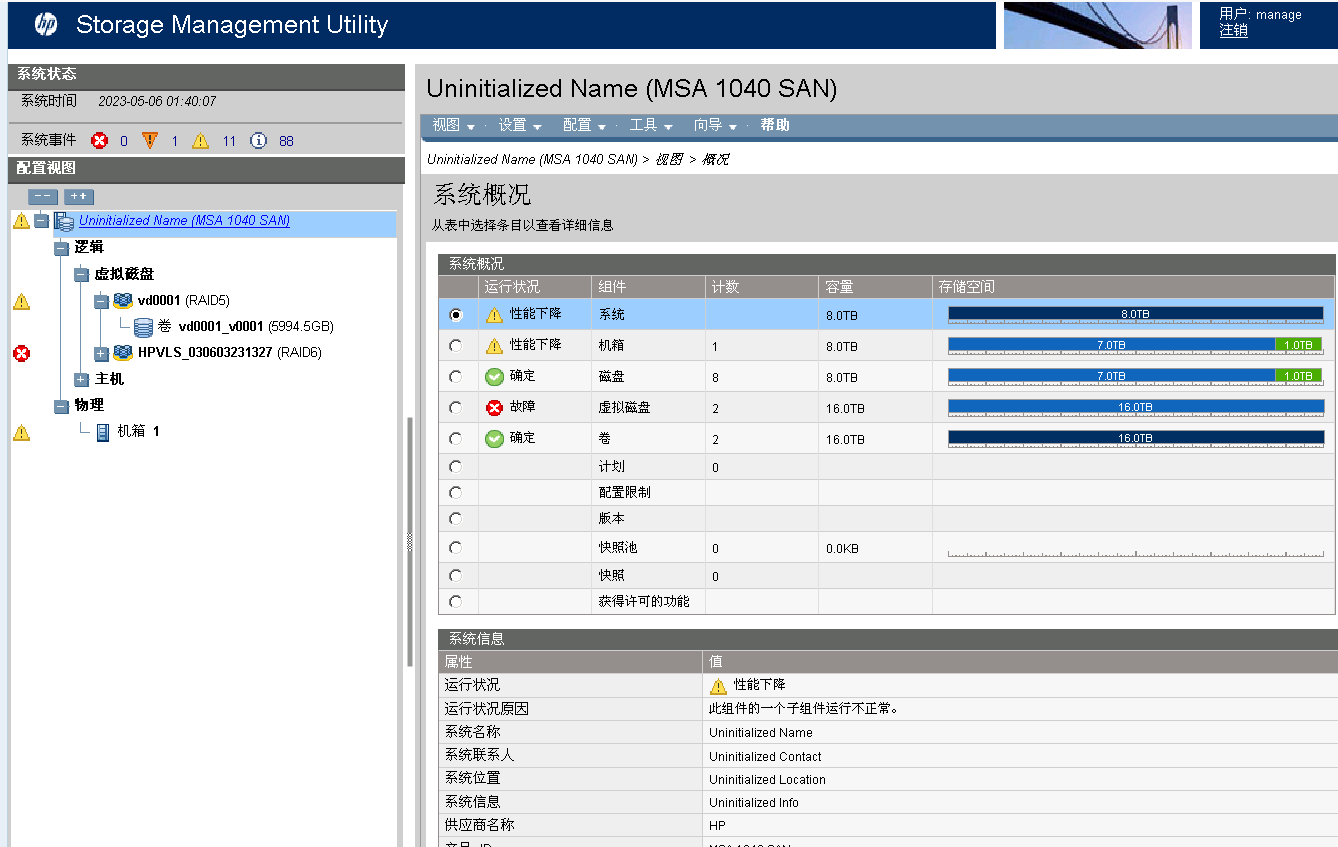Open the 帮助 menu
The width and height of the screenshot is (1338, 847).
(x=775, y=125)
